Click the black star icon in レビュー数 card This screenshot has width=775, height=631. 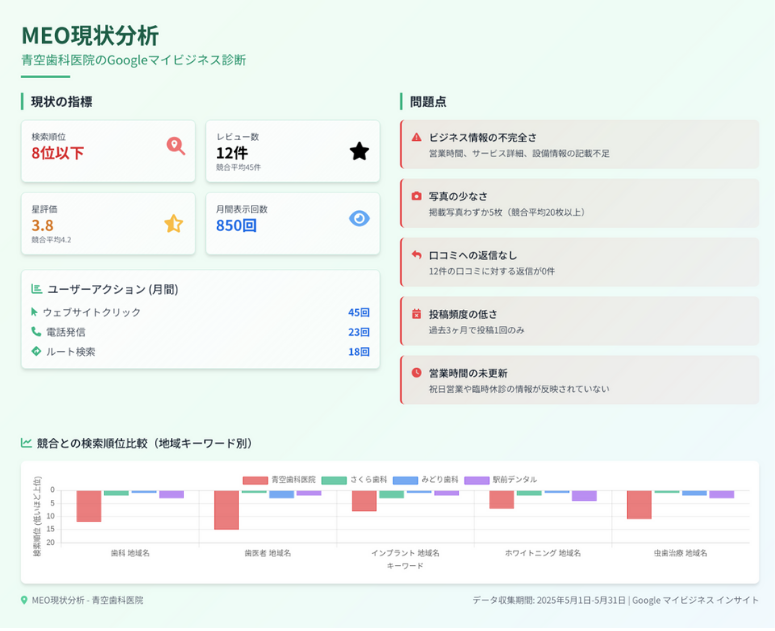coord(359,151)
